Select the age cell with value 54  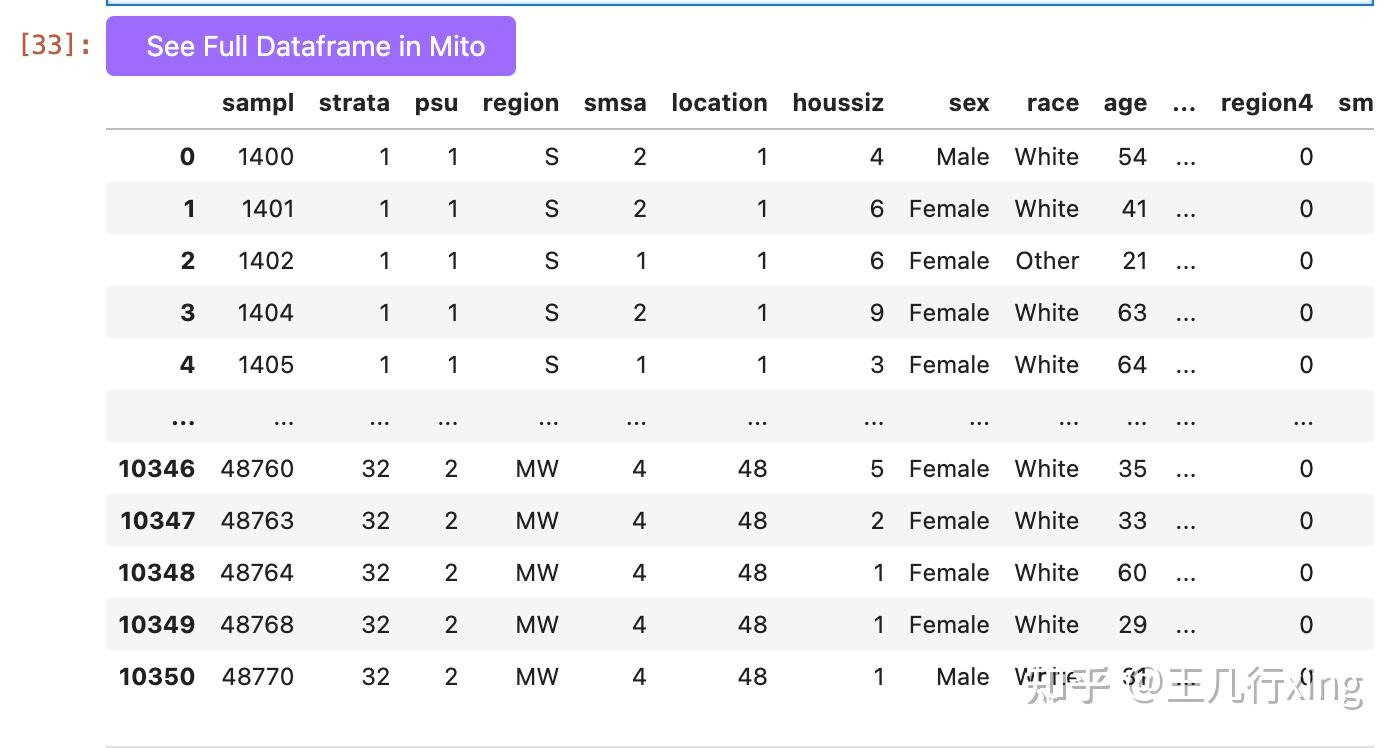tap(1132, 157)
